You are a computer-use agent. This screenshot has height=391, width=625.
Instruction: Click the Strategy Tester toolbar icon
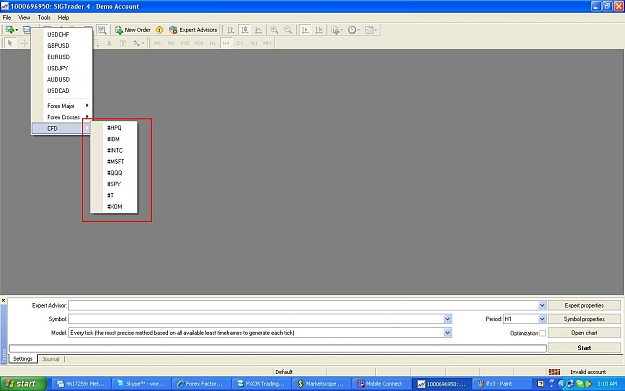pos(102,30)
